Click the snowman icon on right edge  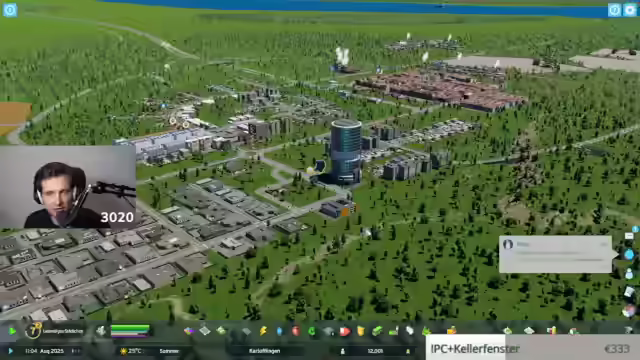click(629, 273)
